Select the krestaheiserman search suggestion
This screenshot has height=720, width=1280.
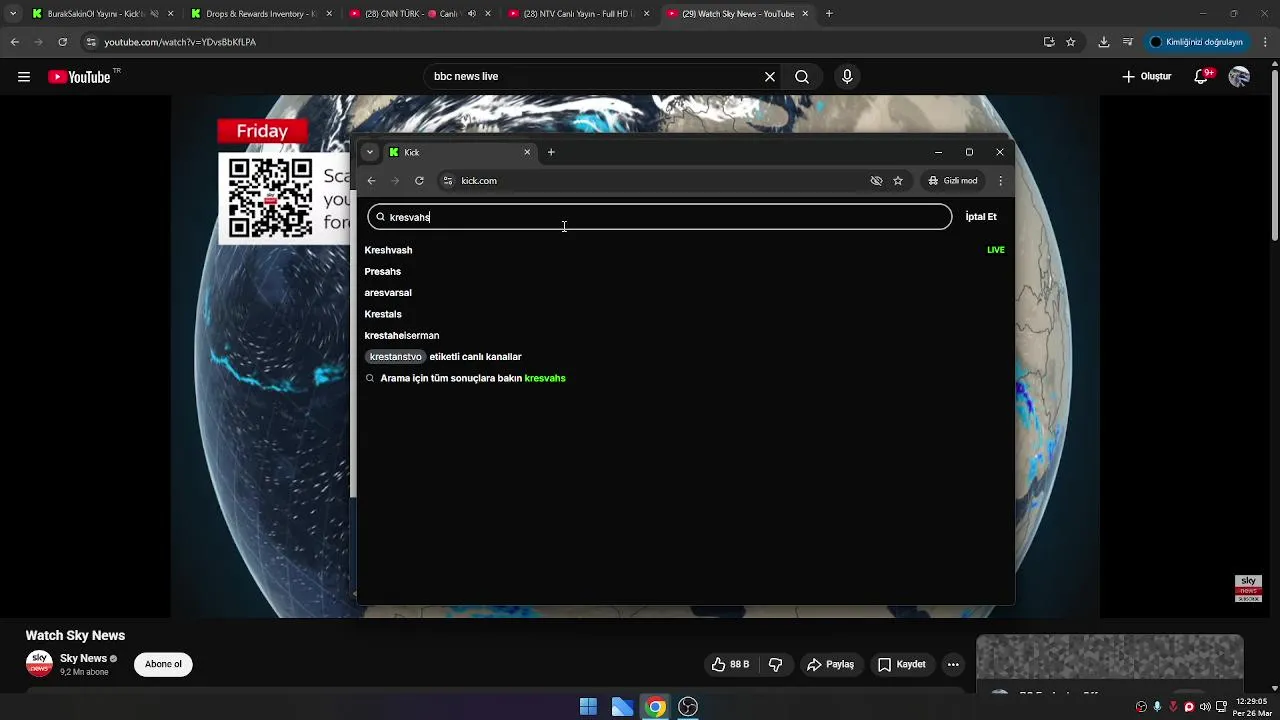pyautogui.click(x=402, y=336)
